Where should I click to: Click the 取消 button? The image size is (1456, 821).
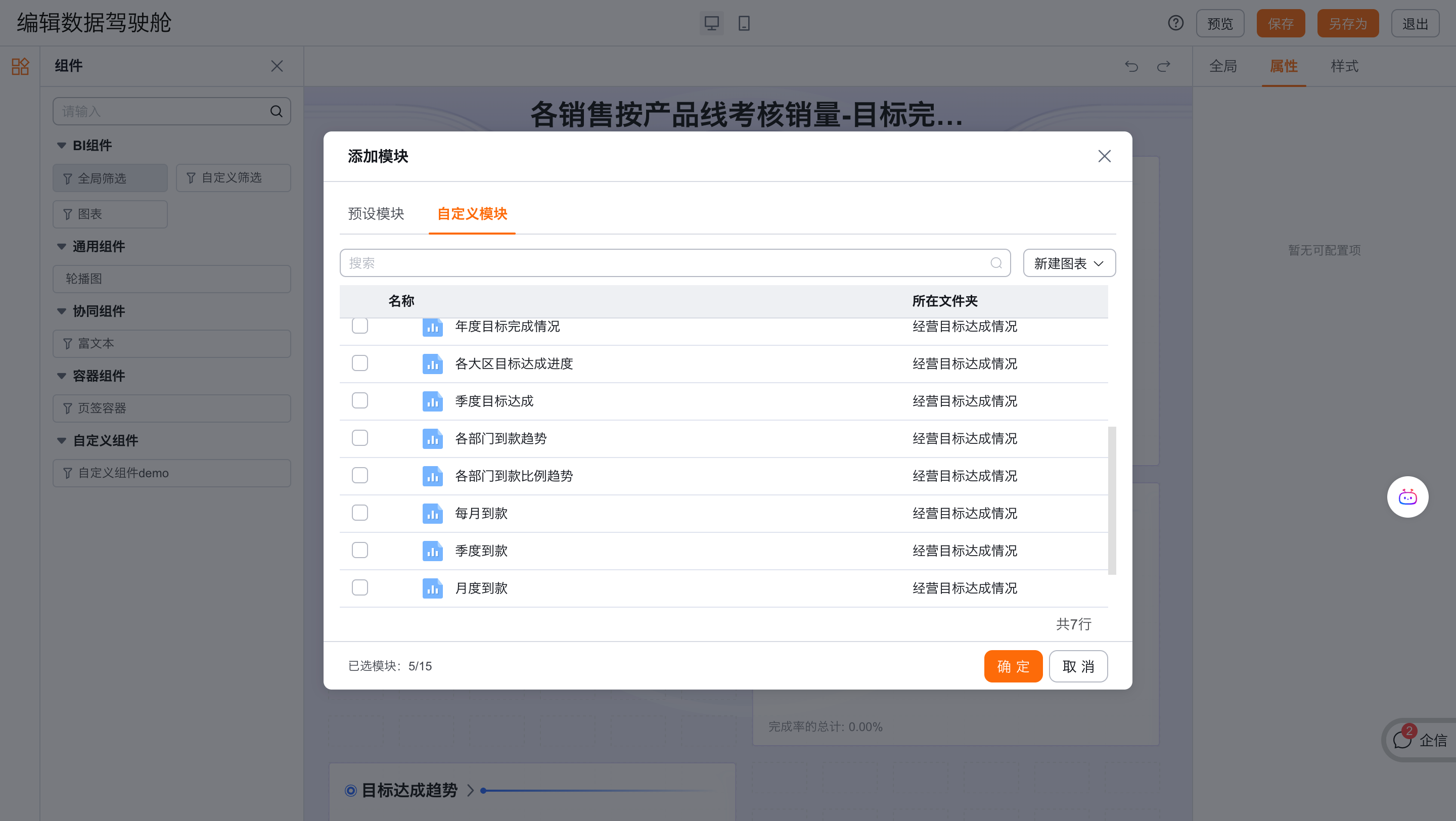tap(1078, 666)
